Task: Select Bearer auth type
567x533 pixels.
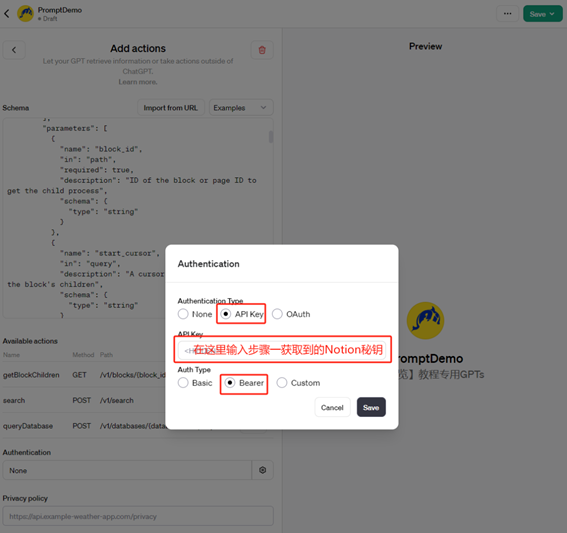Action: [x=230, y=383]
